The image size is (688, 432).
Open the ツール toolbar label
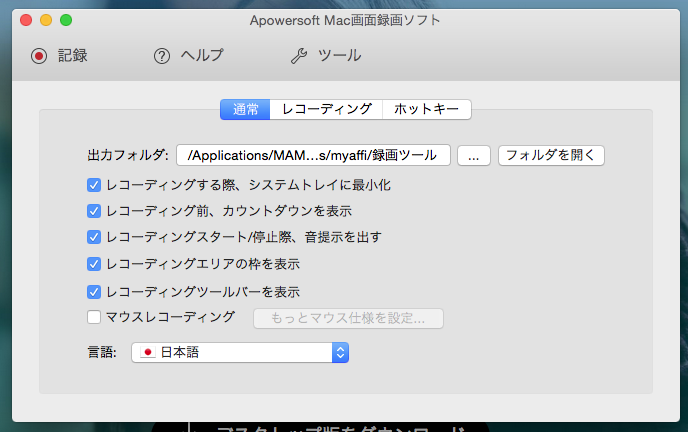340,56
